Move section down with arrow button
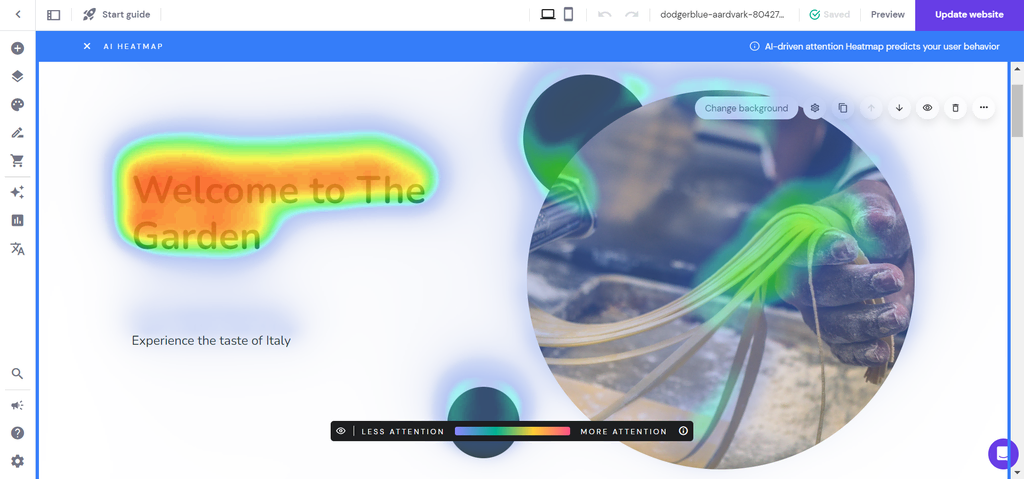This screenshot has width=1024, height=479. click(899, 108)
